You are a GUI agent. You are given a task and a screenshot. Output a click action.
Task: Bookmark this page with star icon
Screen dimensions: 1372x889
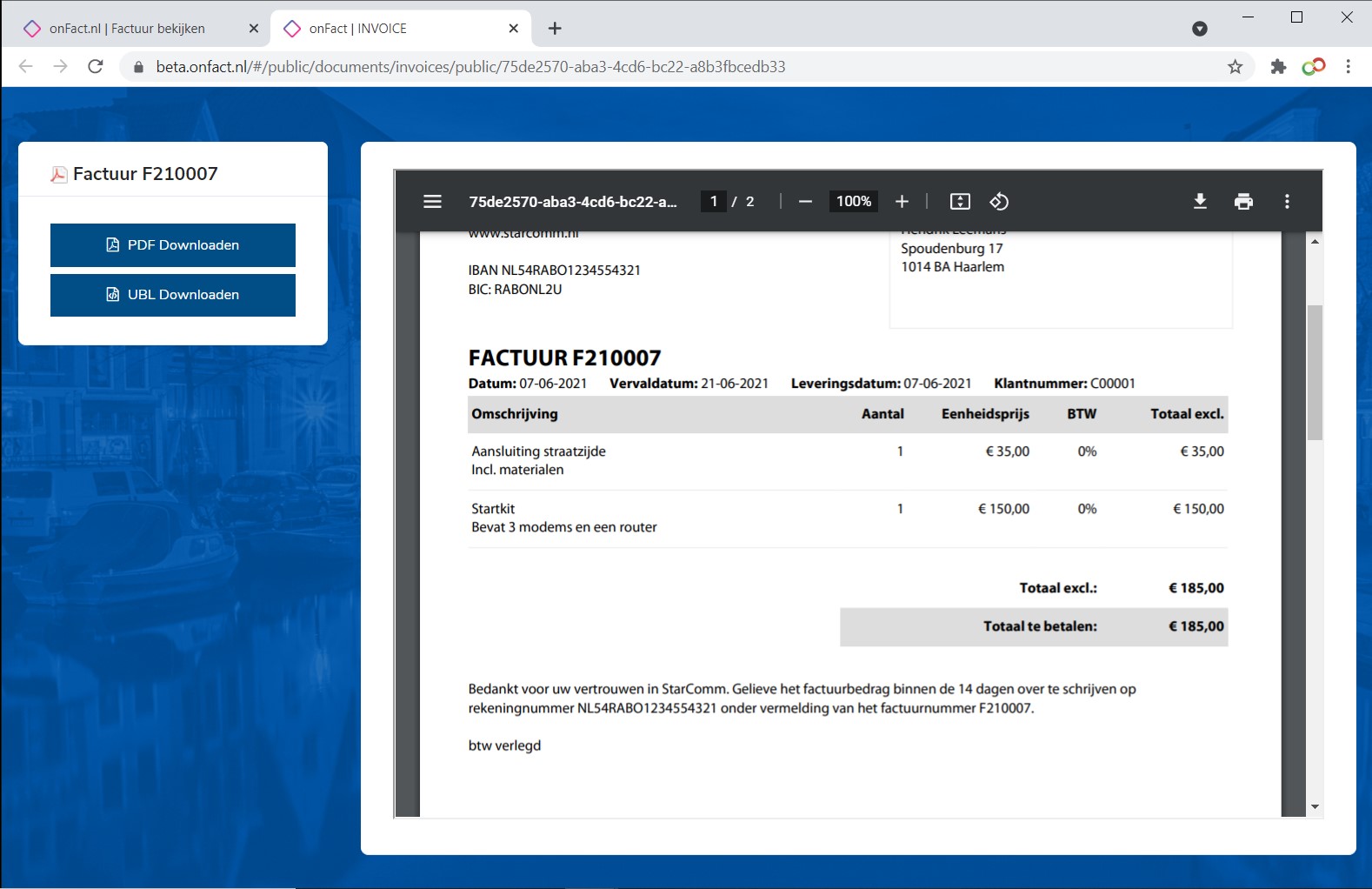(x=1235, y=67)
